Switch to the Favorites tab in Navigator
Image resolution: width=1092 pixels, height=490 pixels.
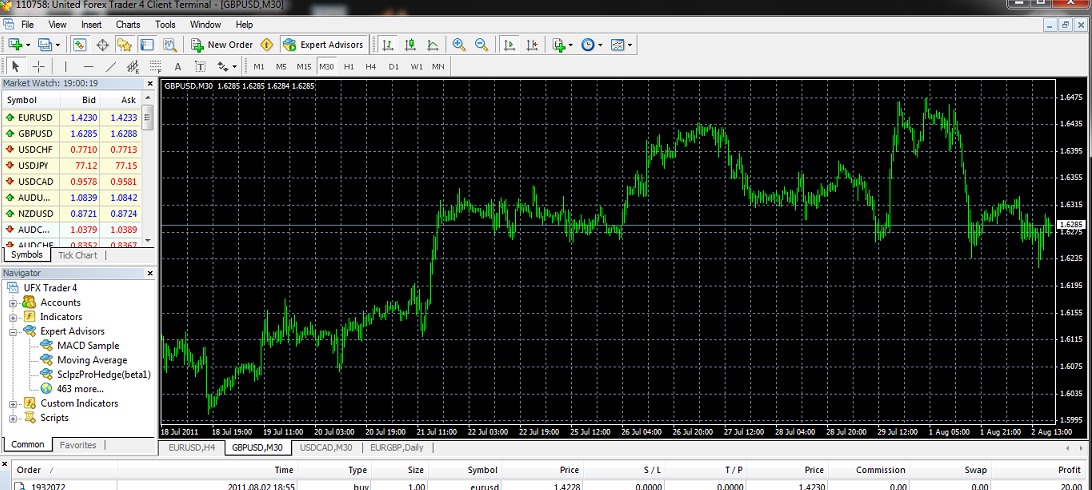(78, 445)
